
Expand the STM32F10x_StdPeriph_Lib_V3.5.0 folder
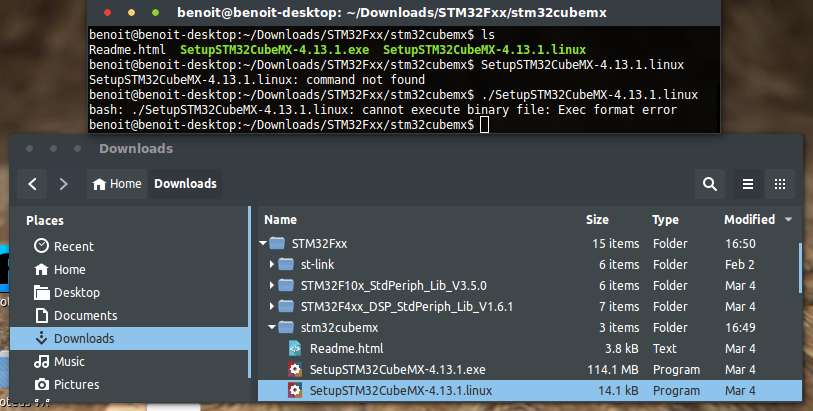click(x=273, y=286)
